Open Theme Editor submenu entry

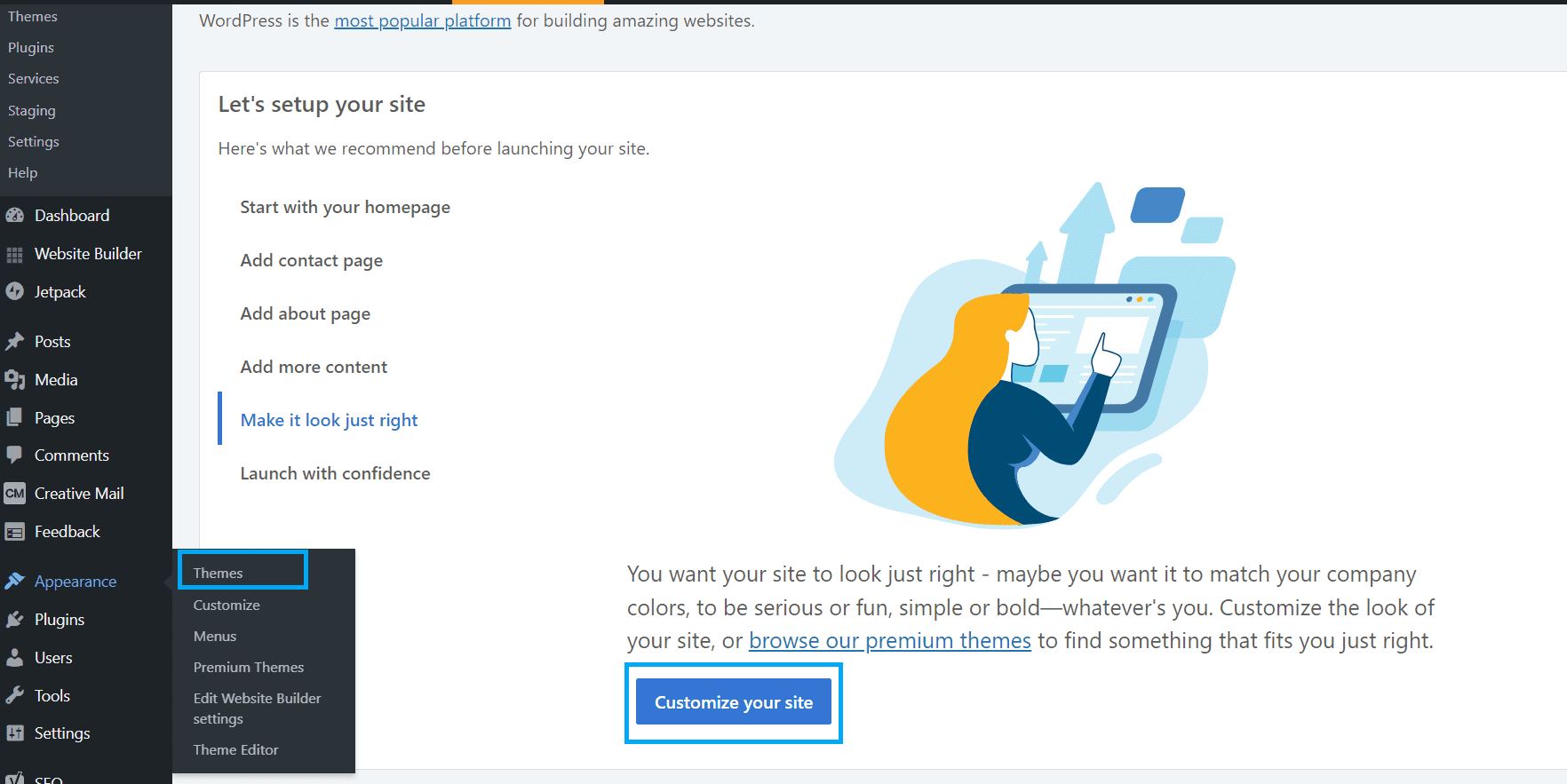(235, 750)
